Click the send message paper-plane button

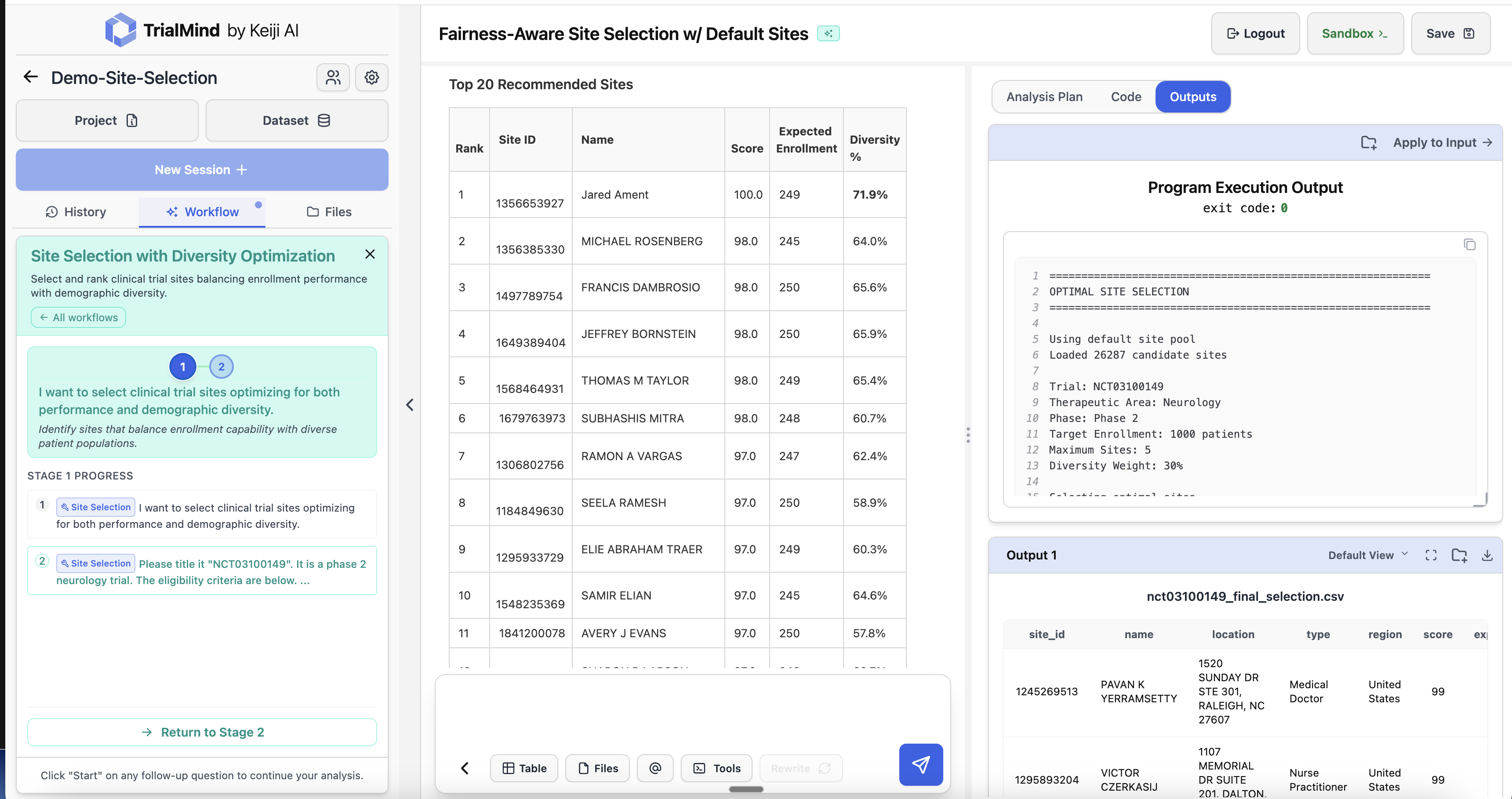(x=920, y=764)
